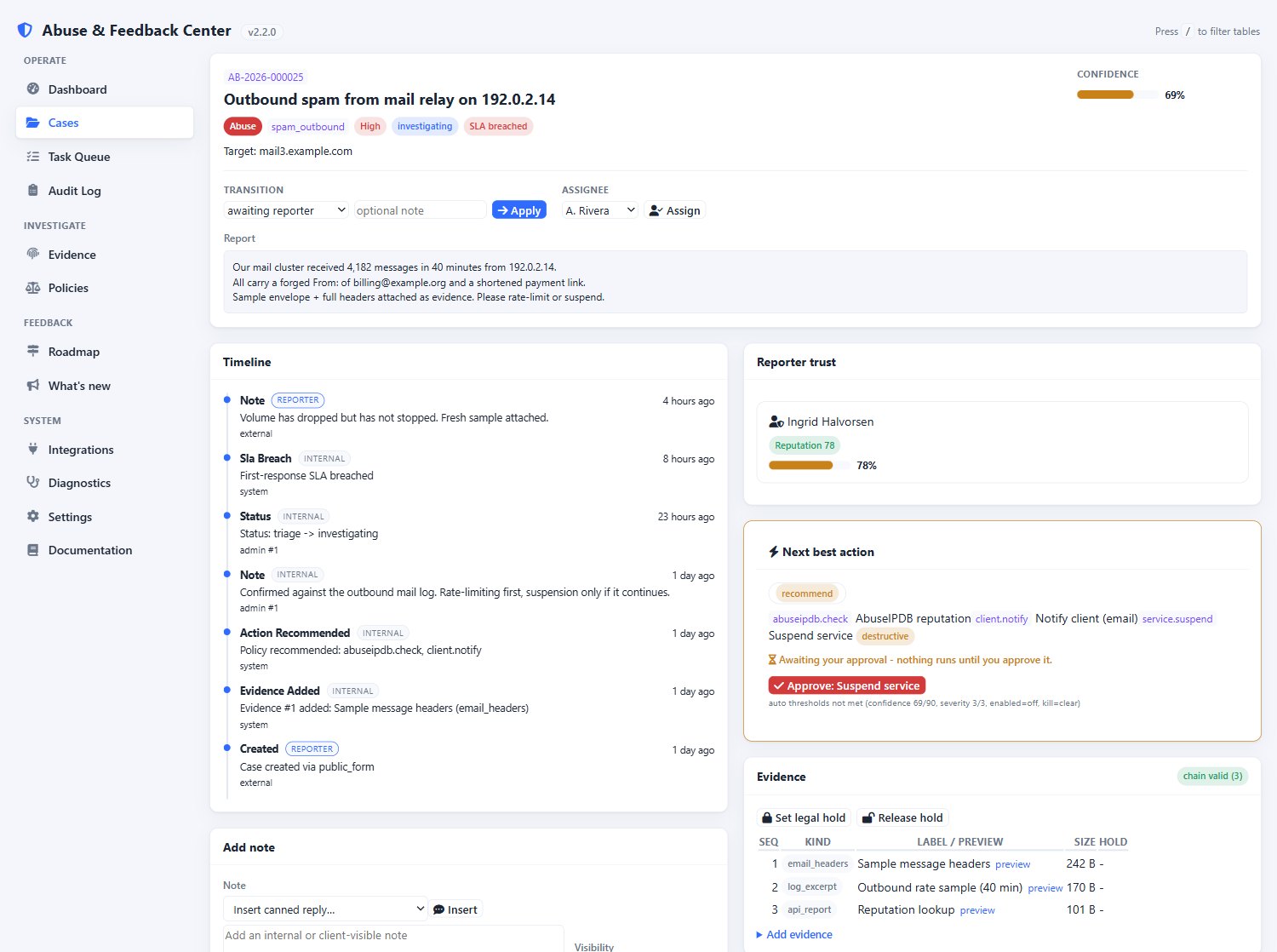Open the assignee dropdown showing A. Rivera

pyautogui.click(x=600, y=210)
